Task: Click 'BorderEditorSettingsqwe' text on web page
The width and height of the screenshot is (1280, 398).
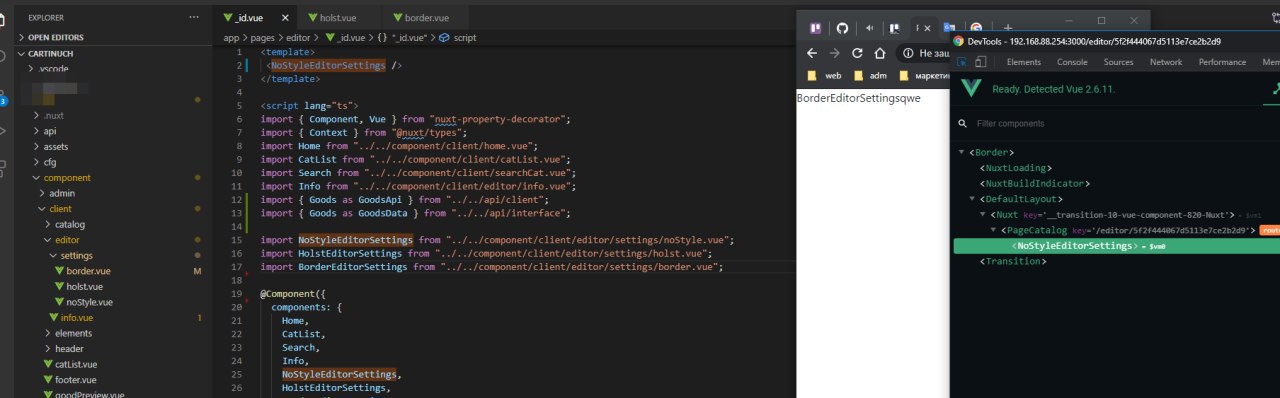Action: [858, 98]
